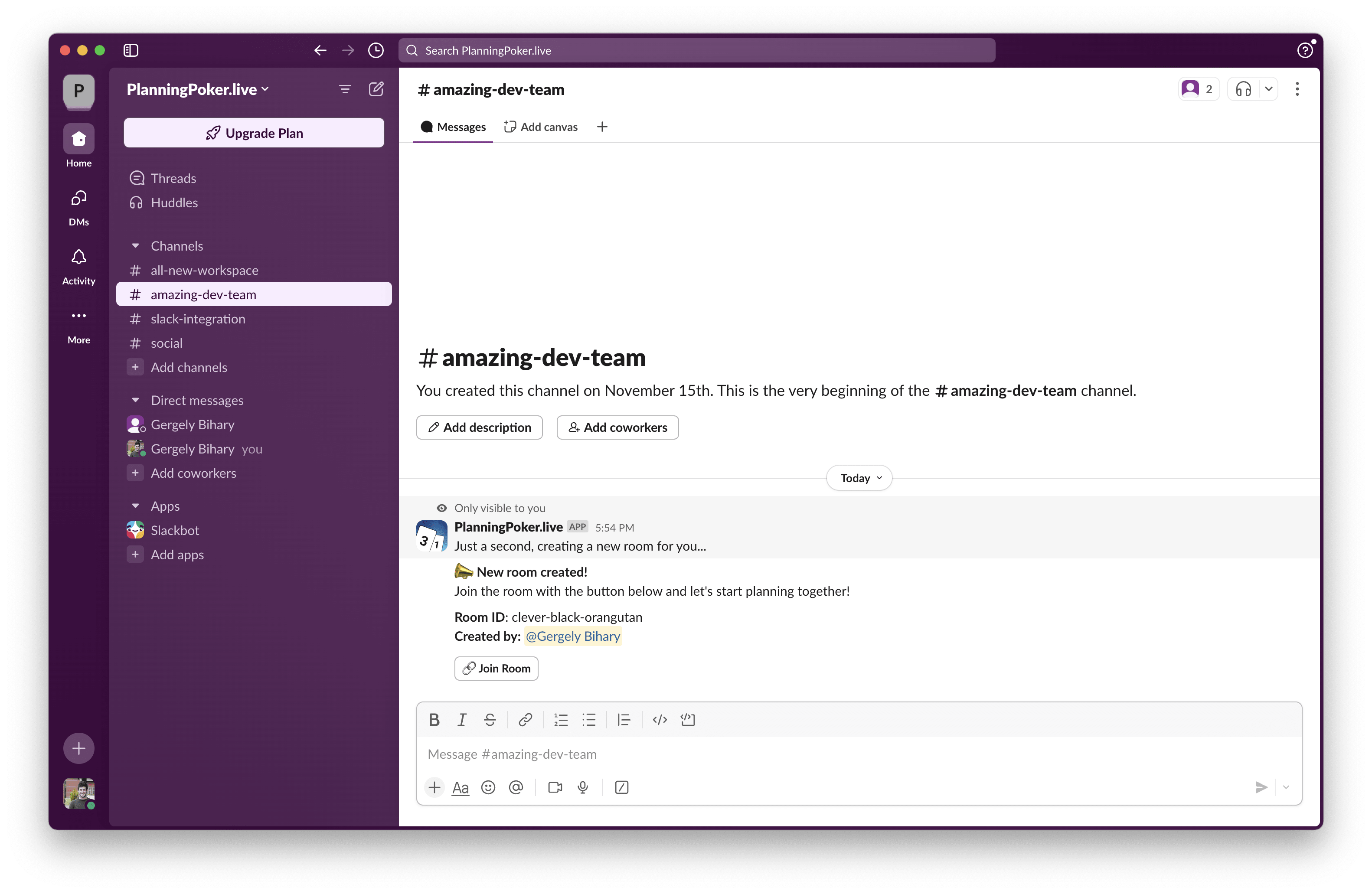Open the Activity bell

tap(79, 267)
